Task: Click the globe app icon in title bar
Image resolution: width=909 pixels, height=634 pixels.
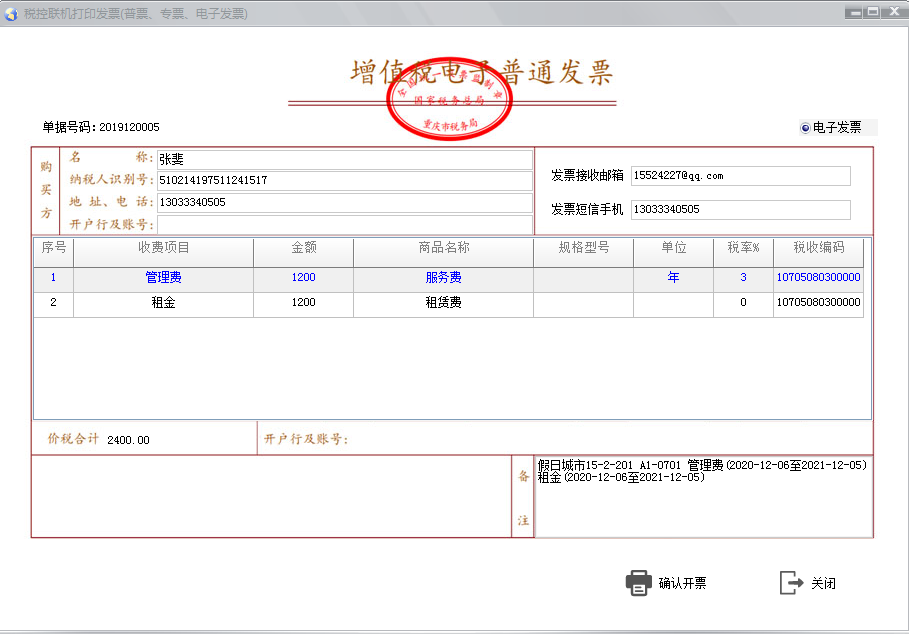Action: (x=11, y=13)
